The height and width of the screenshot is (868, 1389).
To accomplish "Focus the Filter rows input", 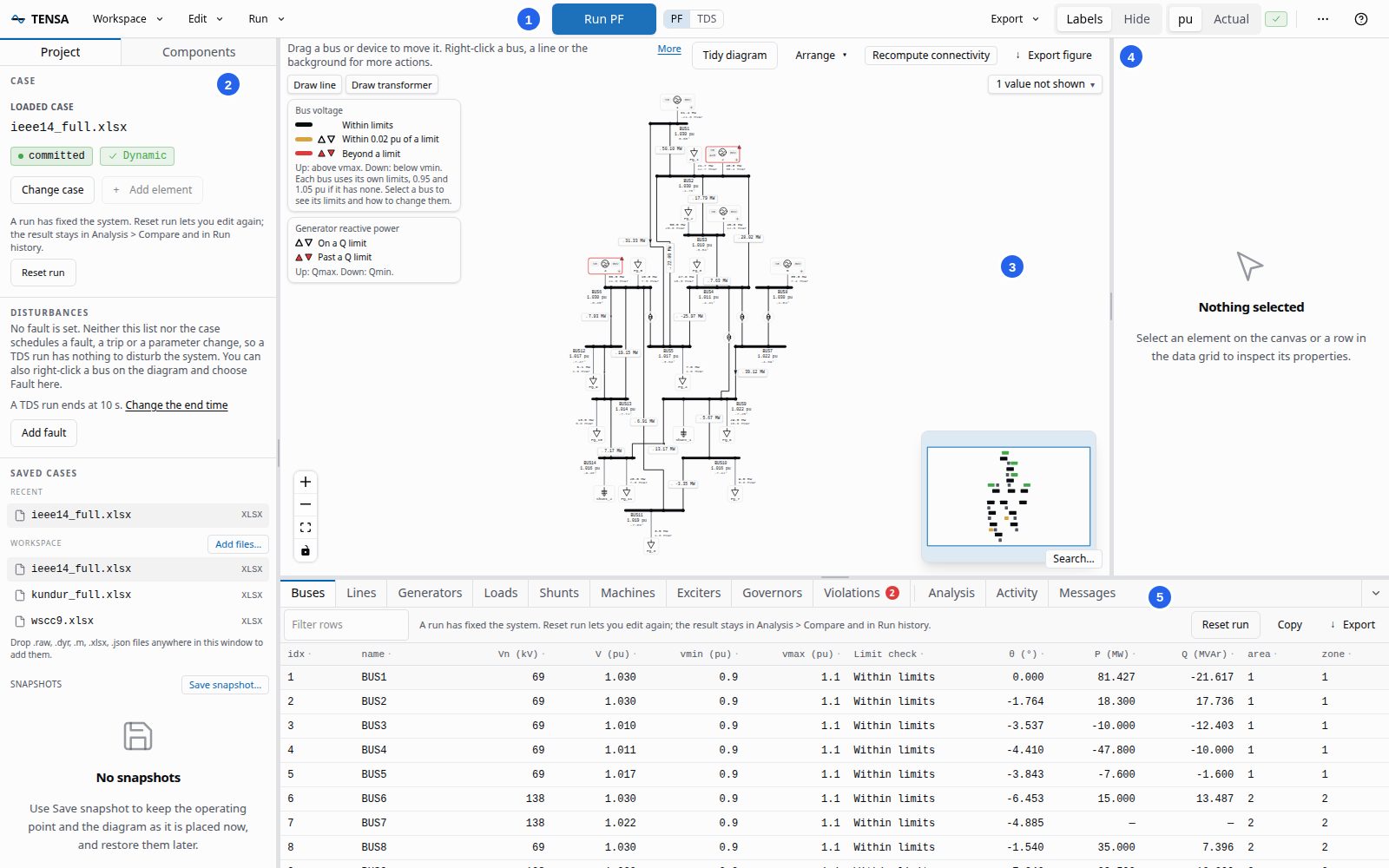I will [x=346, y=625].
